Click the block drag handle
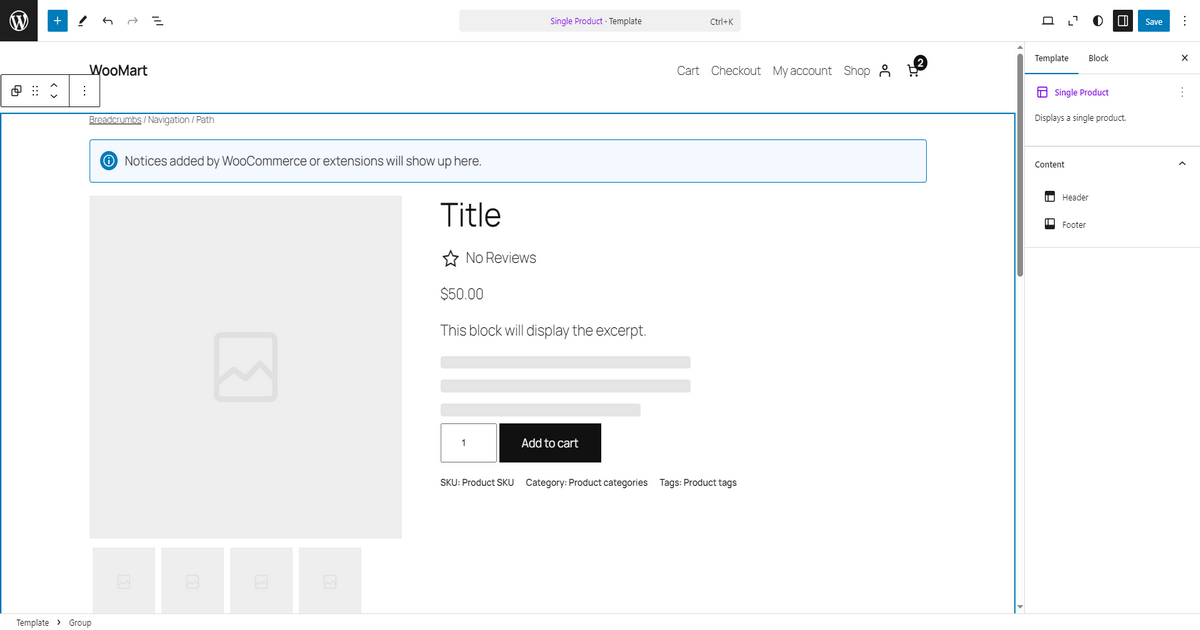The width and height of the screenshot is (1200, 630). tap(35, 91)
